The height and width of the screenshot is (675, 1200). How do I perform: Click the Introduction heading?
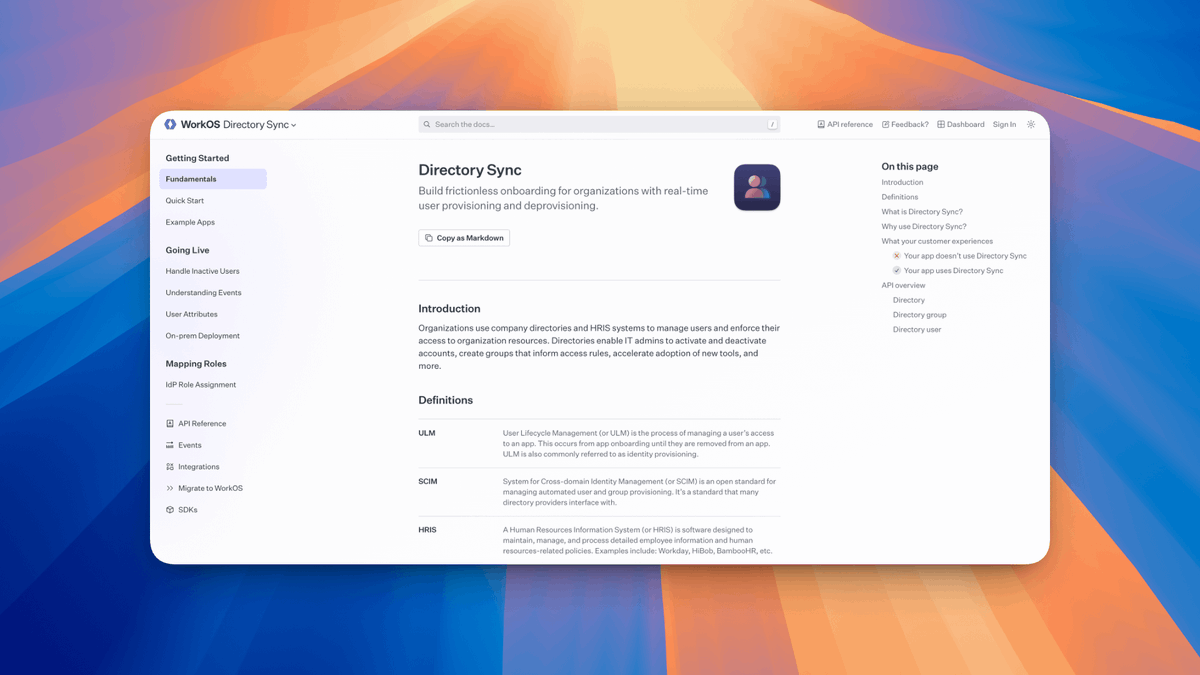(x=449, y=309)
